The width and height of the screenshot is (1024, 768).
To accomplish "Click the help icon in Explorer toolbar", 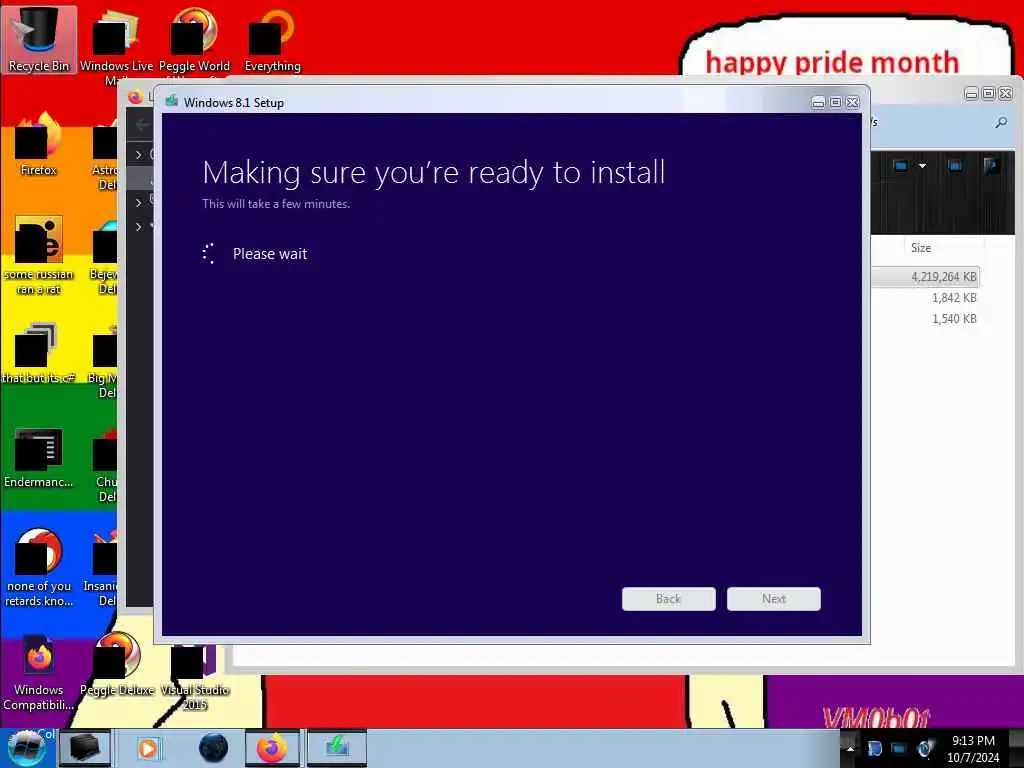I will [991, 166].
